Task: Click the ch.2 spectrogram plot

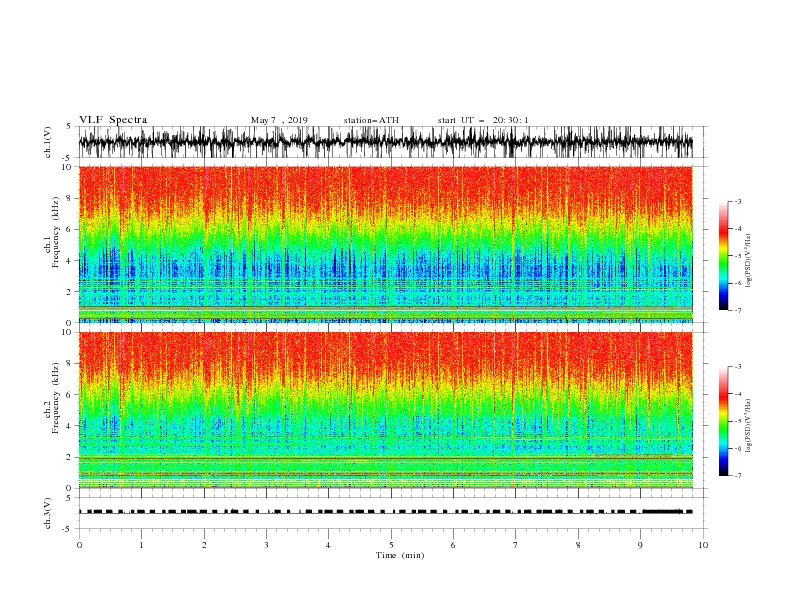Action: [x=386, y=410]
